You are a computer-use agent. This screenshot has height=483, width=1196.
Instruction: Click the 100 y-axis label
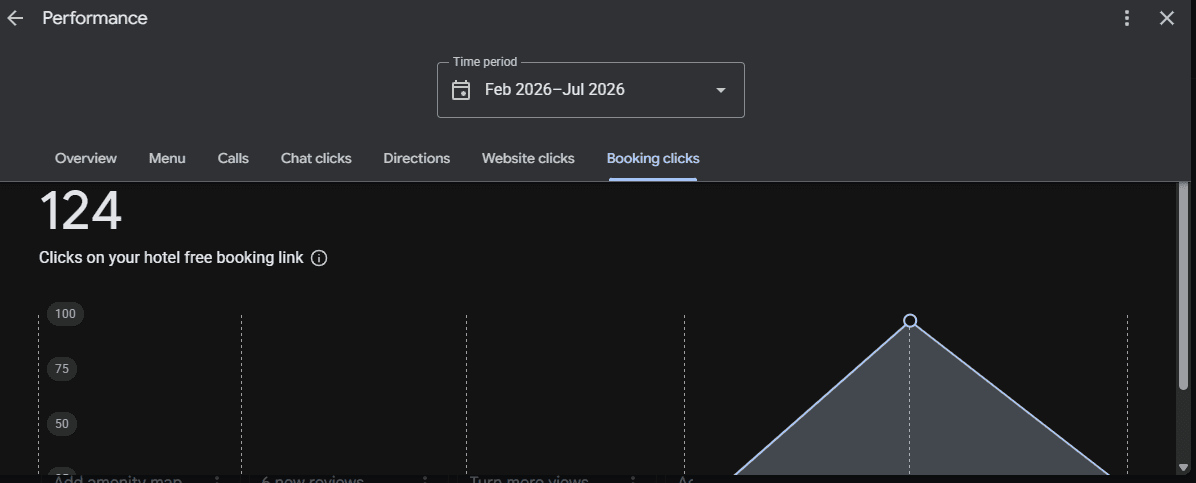(66, 314)
